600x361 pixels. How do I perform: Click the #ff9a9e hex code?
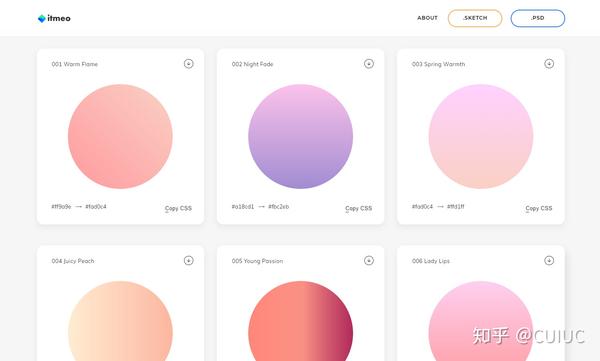pyautogui.click(x=61, y=207)
